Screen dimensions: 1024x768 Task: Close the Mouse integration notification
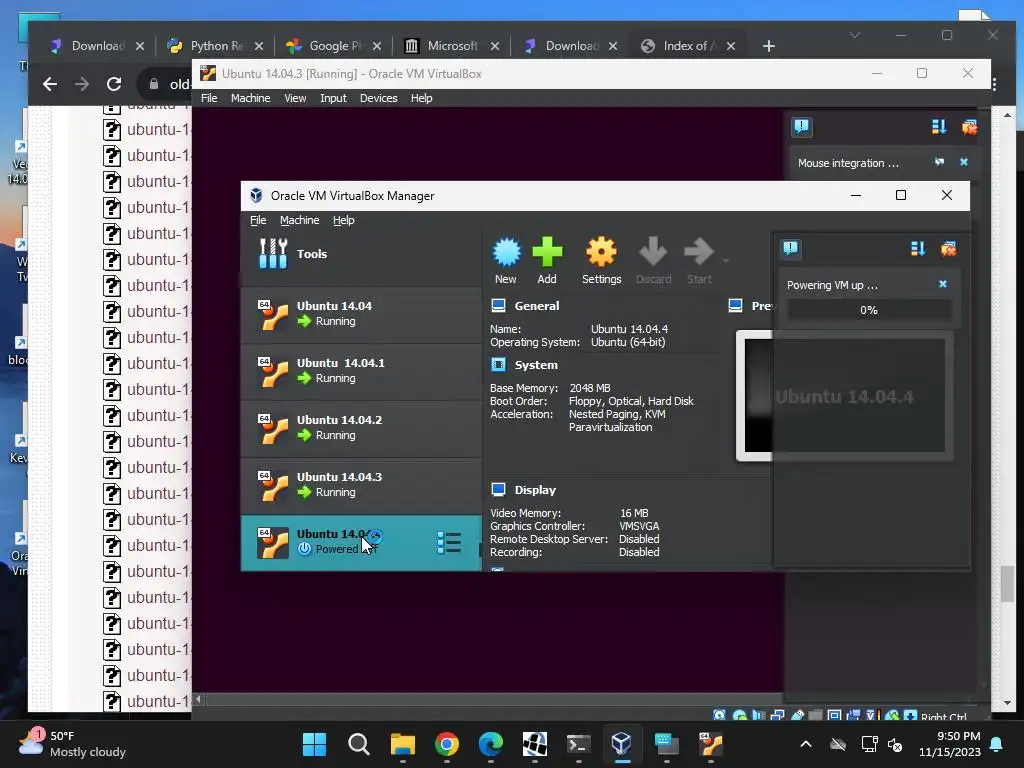click(x=964, y=162)
